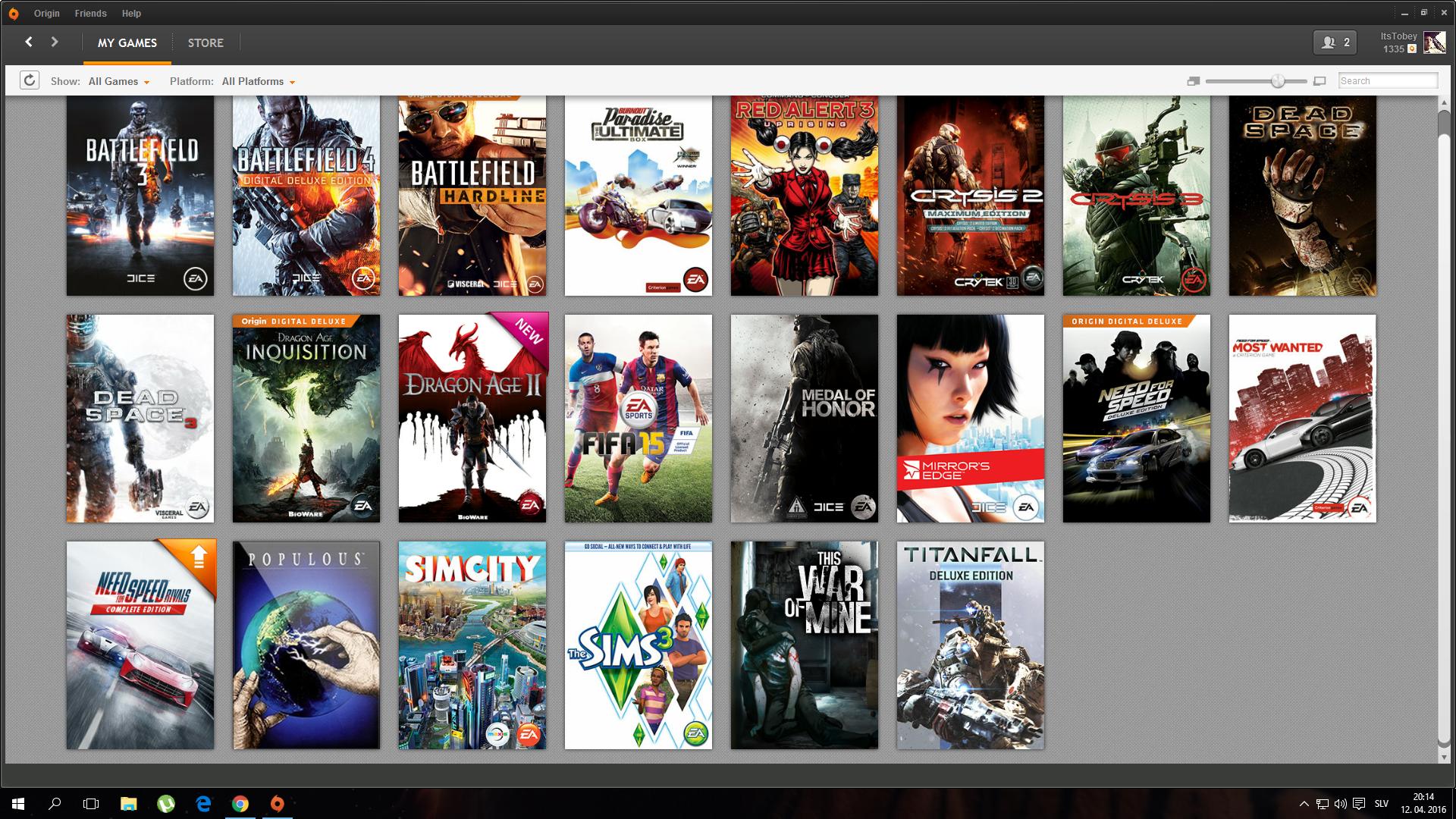
Task: Refresh the games library
Action: pos(29,80)
